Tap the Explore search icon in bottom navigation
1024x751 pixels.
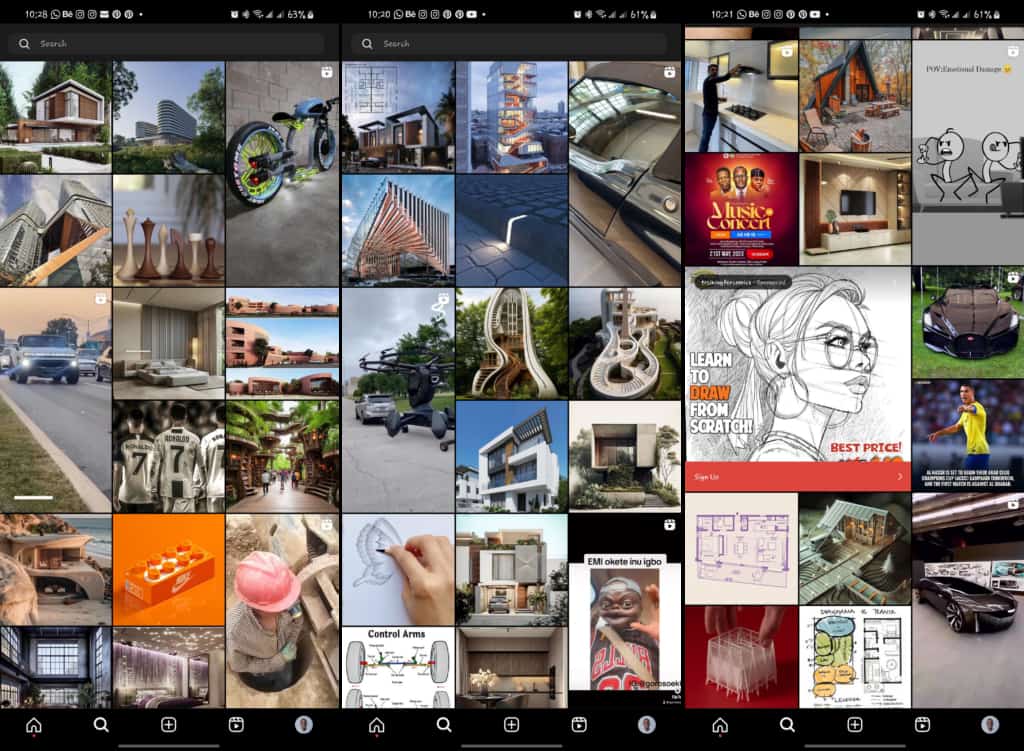[x=101, y=727]
